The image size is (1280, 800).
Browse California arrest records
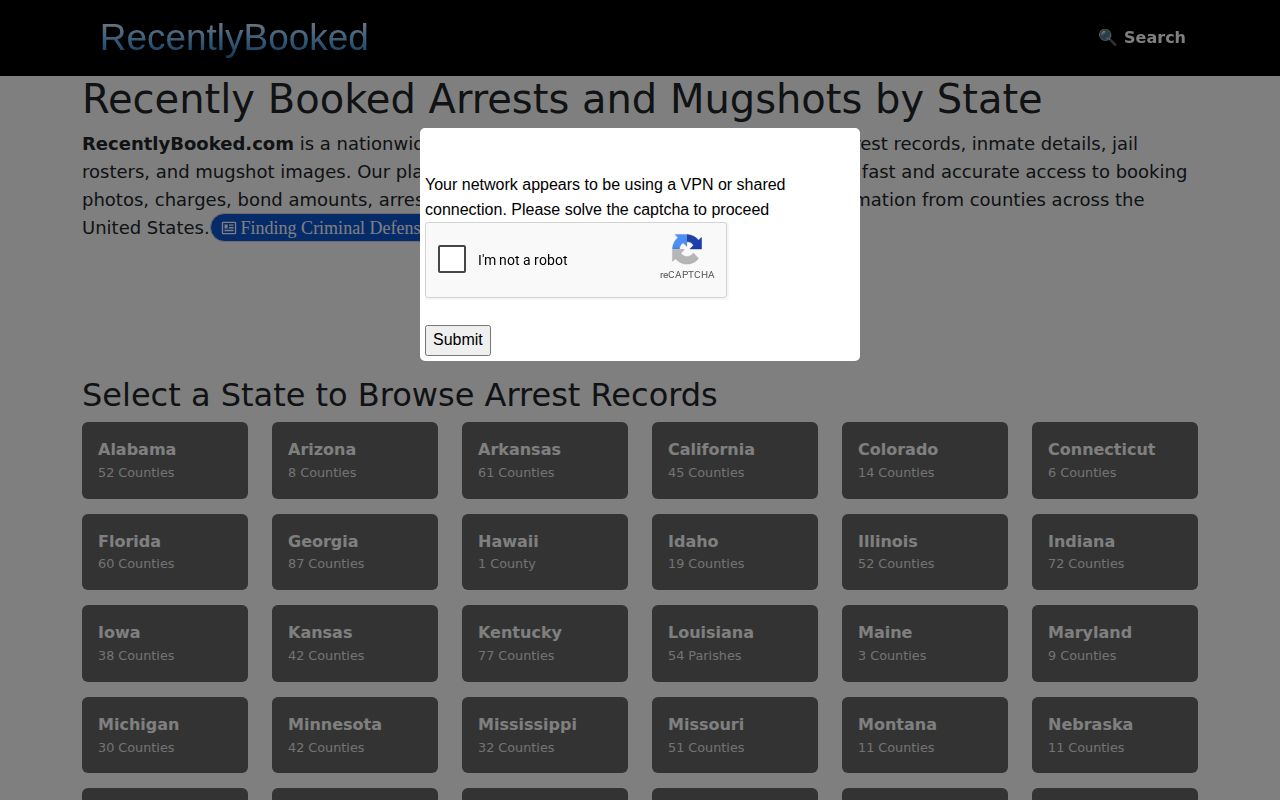coord(735,460)
